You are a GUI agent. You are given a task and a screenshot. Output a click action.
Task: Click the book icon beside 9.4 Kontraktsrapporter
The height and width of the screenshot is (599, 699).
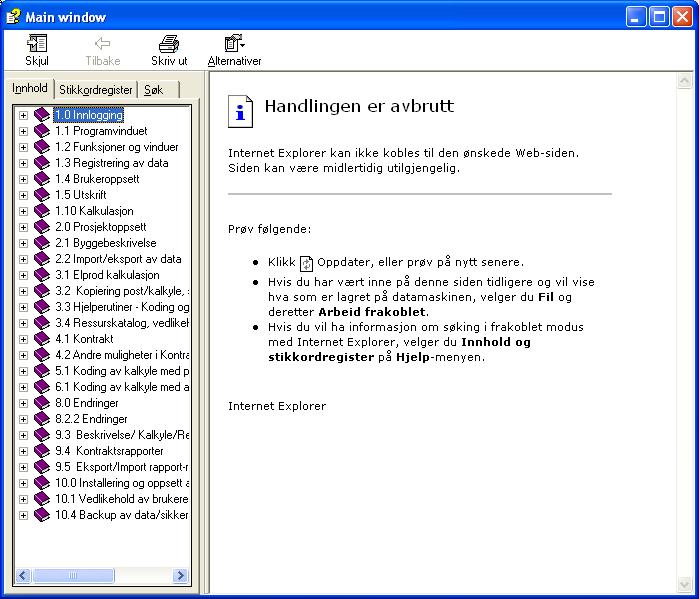click(x=42, y=451)
